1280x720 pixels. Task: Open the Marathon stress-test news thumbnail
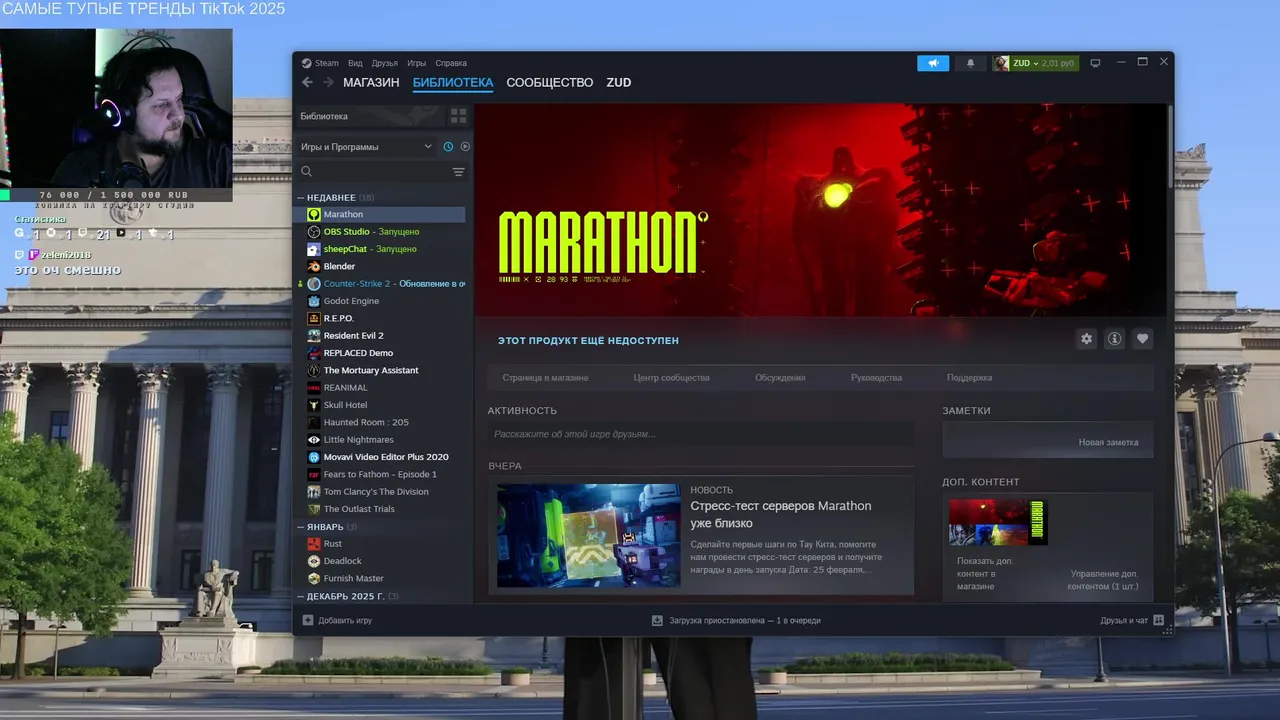pyautogui.click(x=588, y=536)
